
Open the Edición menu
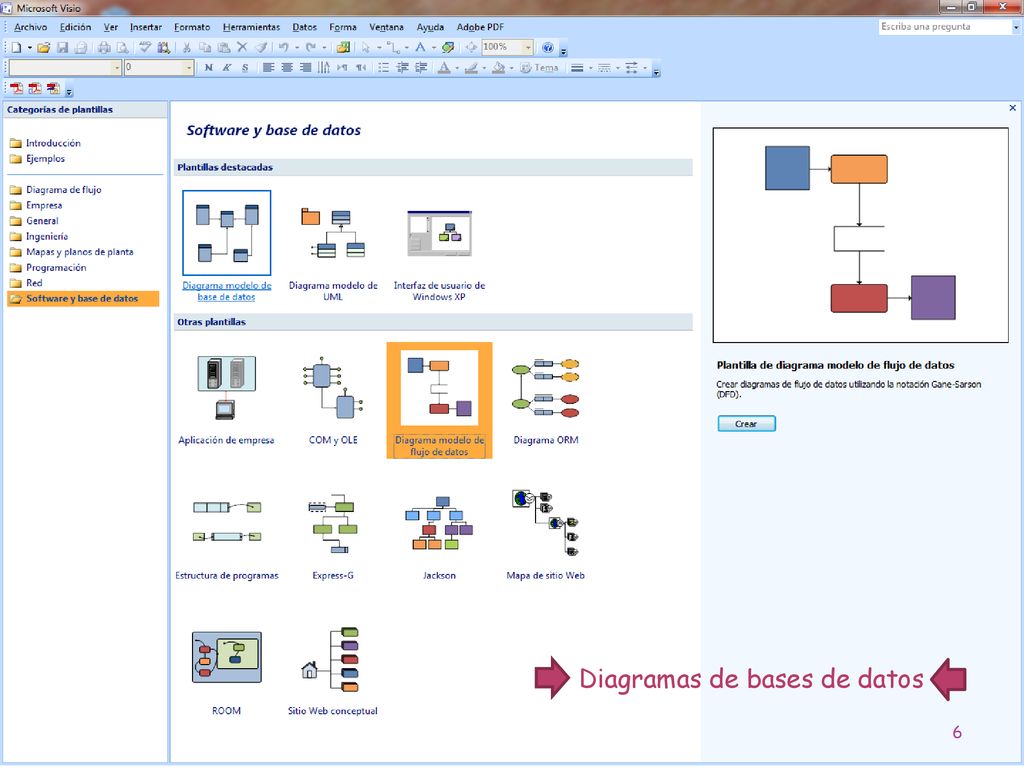click(76, 27)
